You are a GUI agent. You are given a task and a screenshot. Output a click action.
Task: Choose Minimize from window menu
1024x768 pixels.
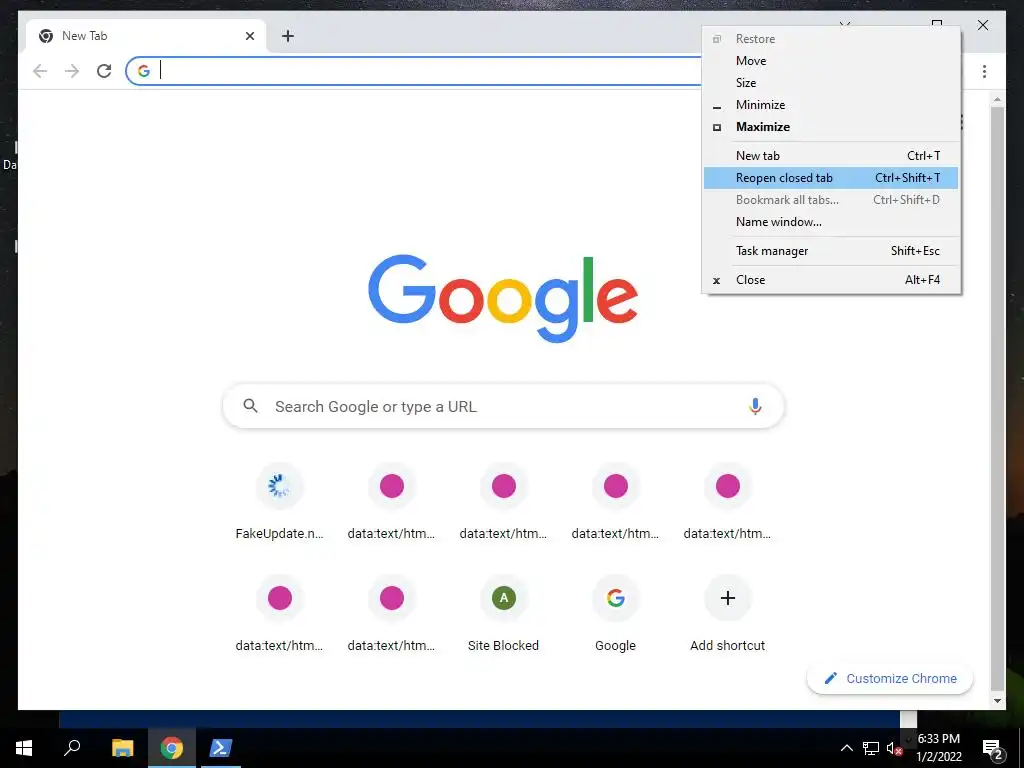tap(831, 105)
